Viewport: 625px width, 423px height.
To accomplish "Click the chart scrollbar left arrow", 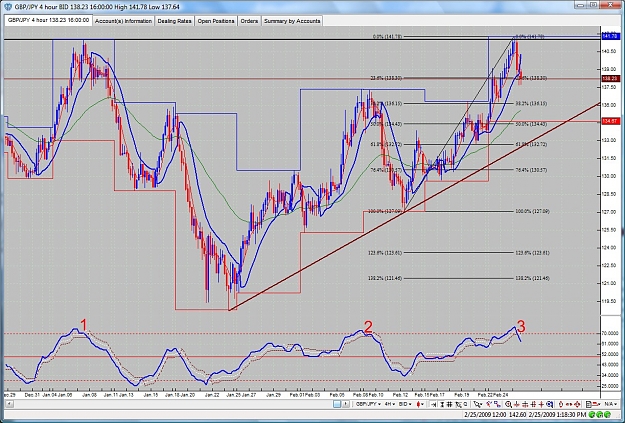I will (8, 404).
